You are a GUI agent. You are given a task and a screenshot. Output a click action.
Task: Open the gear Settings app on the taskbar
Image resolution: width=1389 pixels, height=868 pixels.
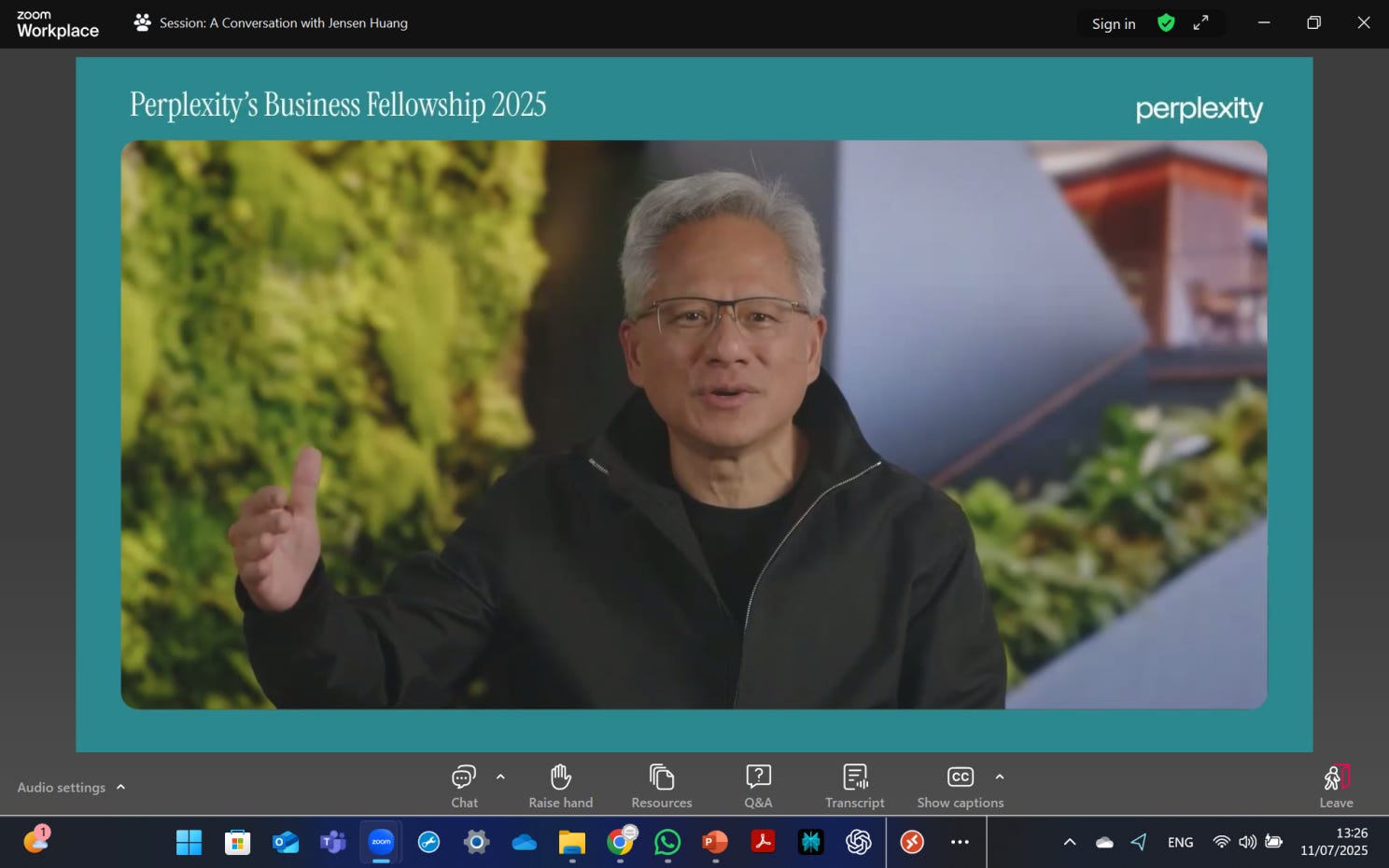tap(476, 843)
